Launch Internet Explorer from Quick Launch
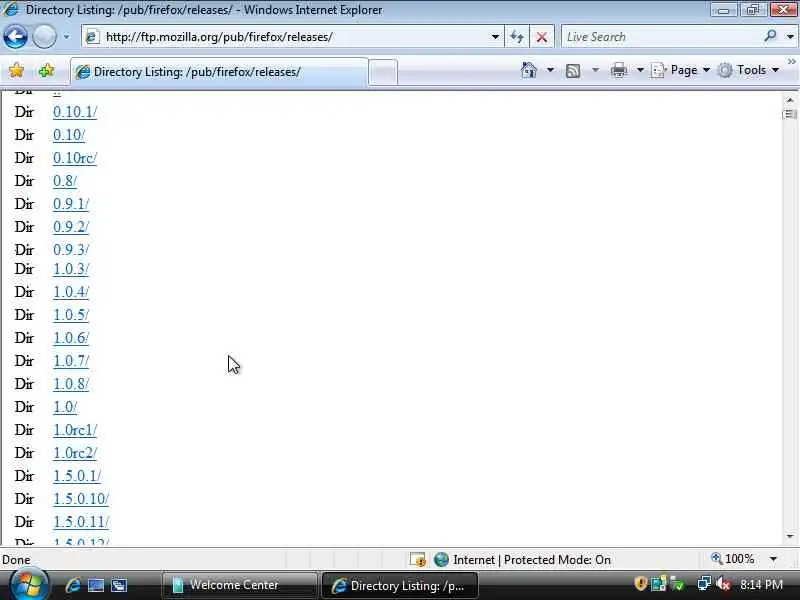This screenshot has height=600, width=800. coord(72,585)
